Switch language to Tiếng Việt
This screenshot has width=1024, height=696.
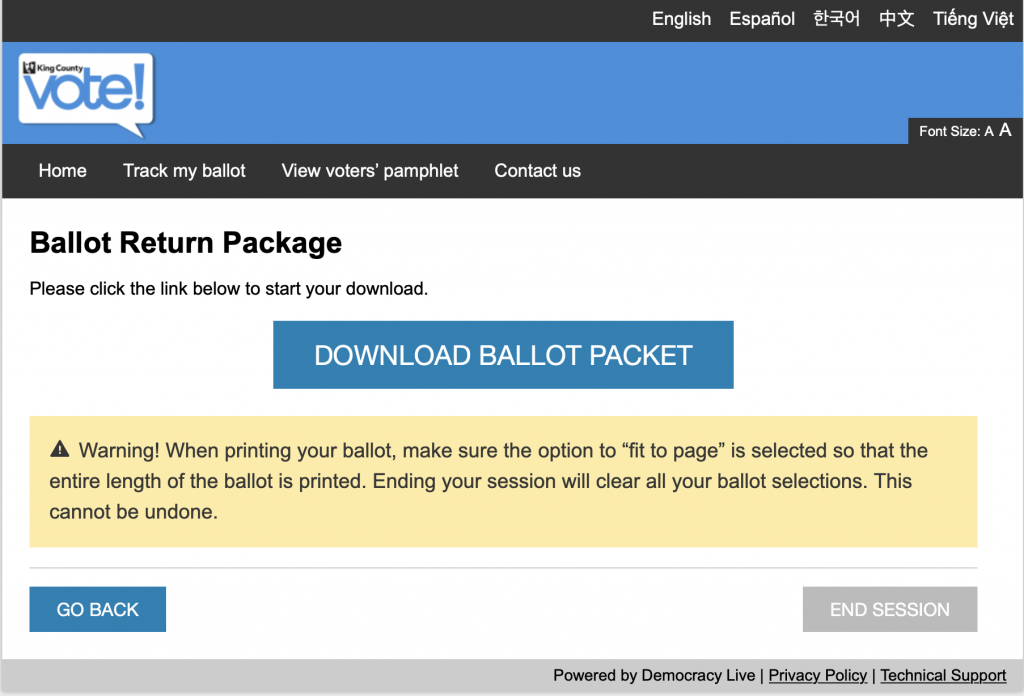(973, 19)
